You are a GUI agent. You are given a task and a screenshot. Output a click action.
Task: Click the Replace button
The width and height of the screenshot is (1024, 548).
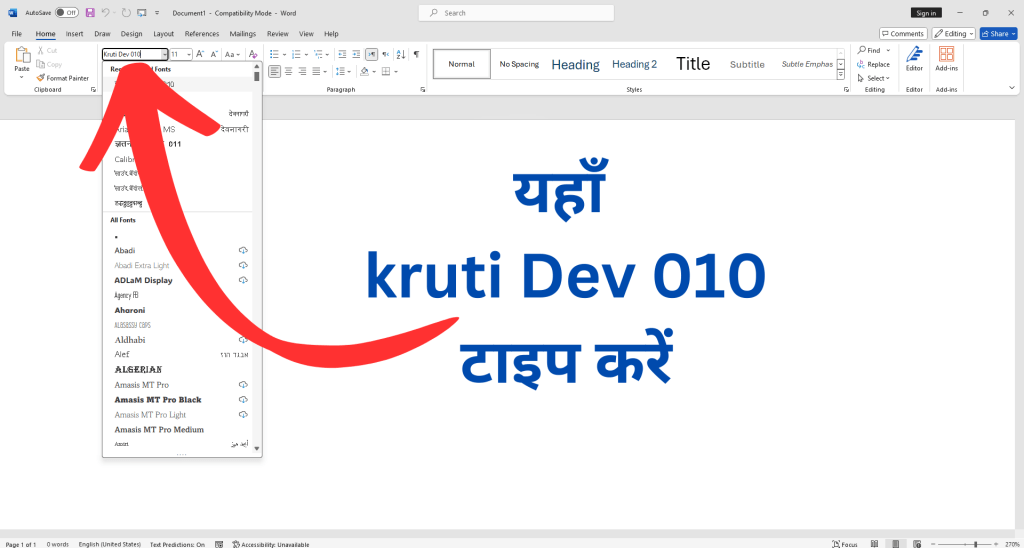873,64
